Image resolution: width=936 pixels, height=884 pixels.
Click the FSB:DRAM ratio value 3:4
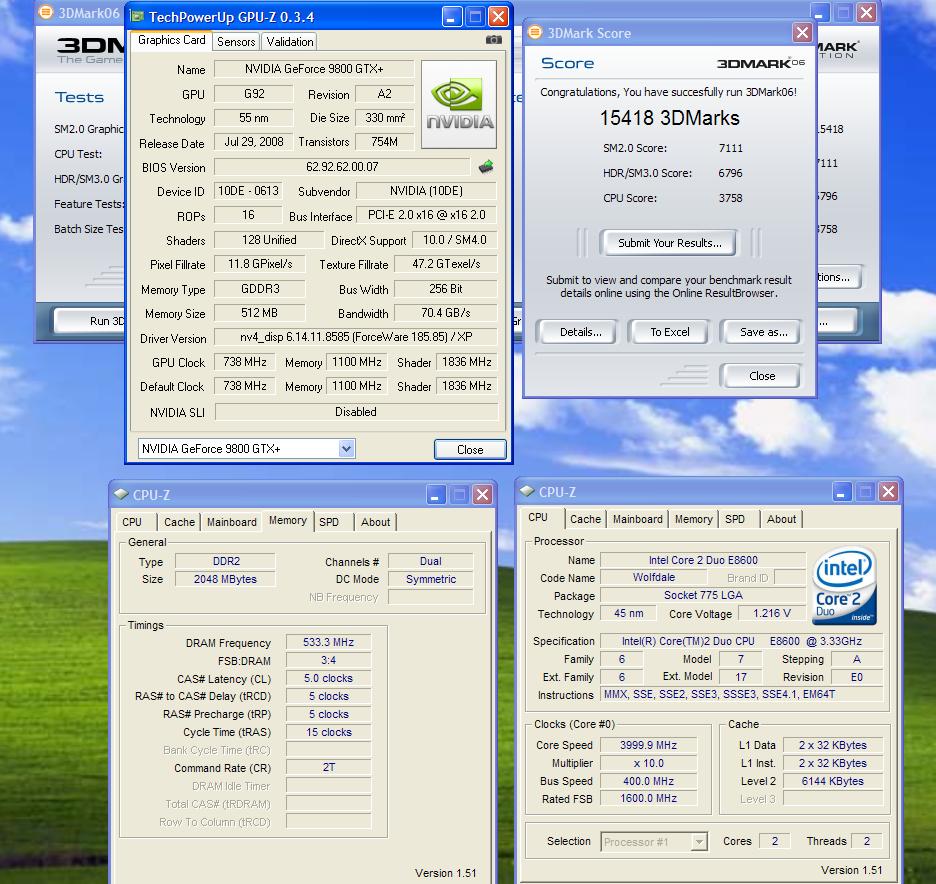tap(328, 660)
